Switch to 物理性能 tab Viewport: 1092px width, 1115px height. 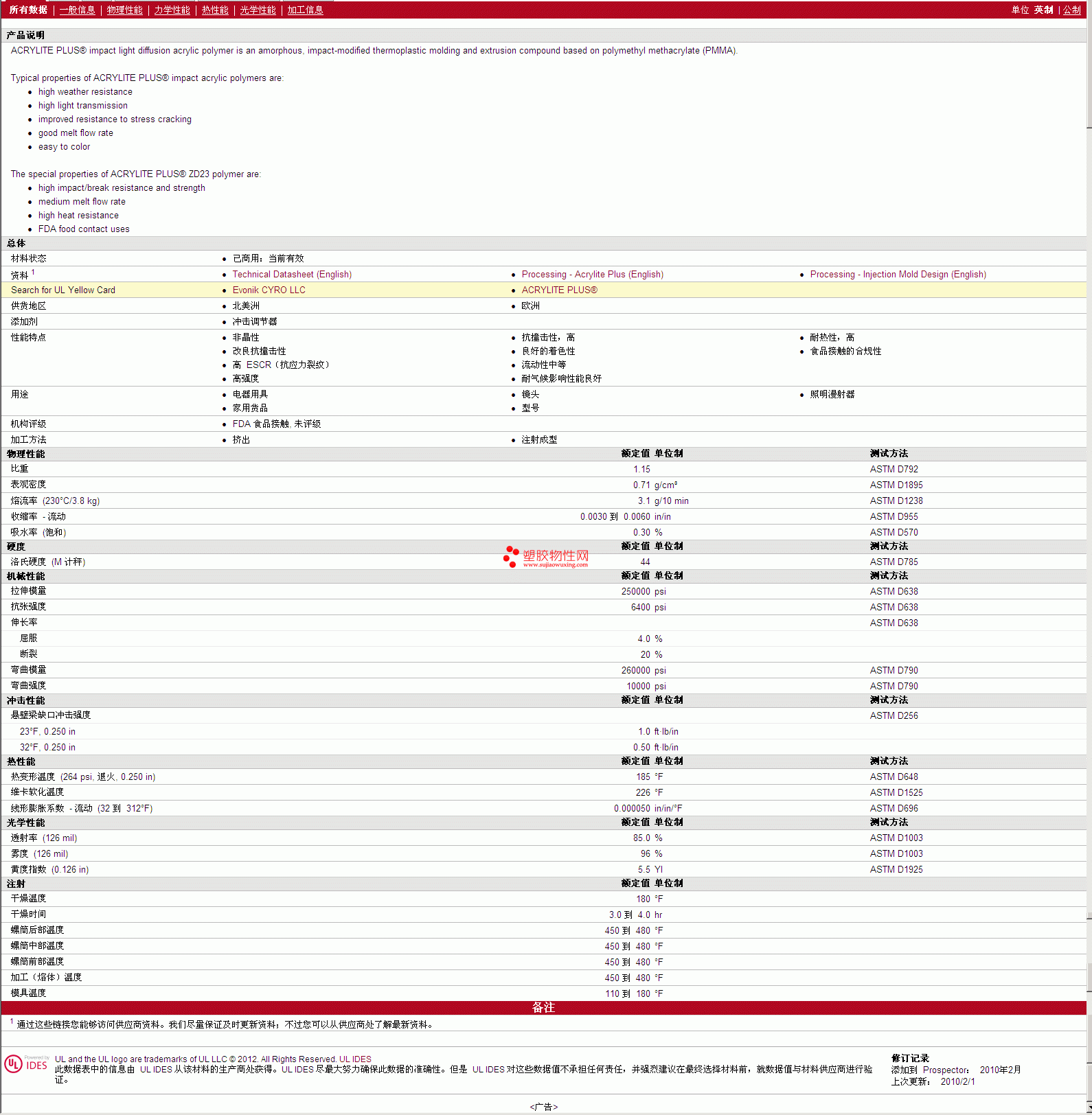click(x=124, y=10)
